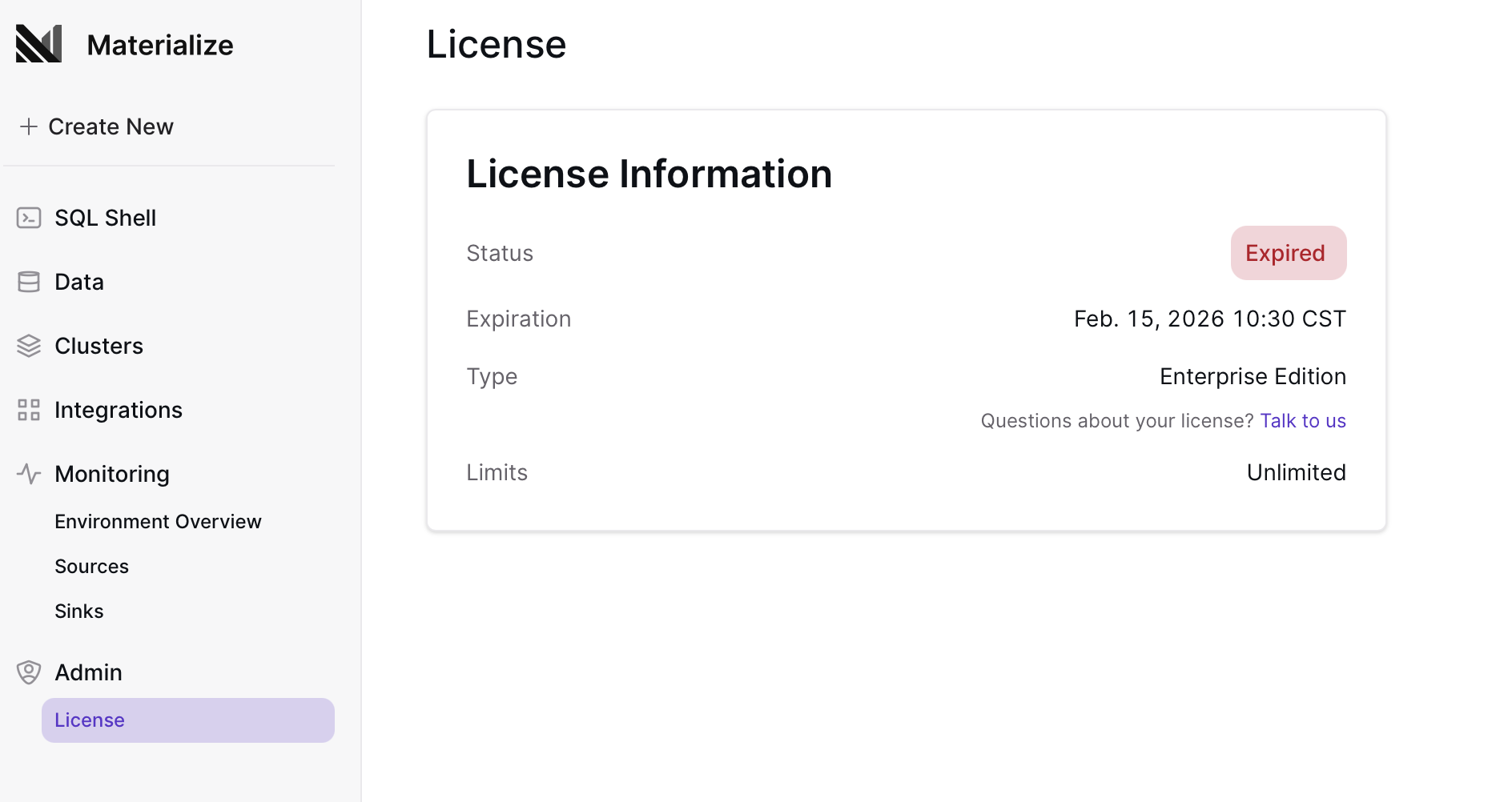Screen dimensions: 1512x802
Task: Open Create New menu
Action: pyautogui.click(x=96, y=126)
